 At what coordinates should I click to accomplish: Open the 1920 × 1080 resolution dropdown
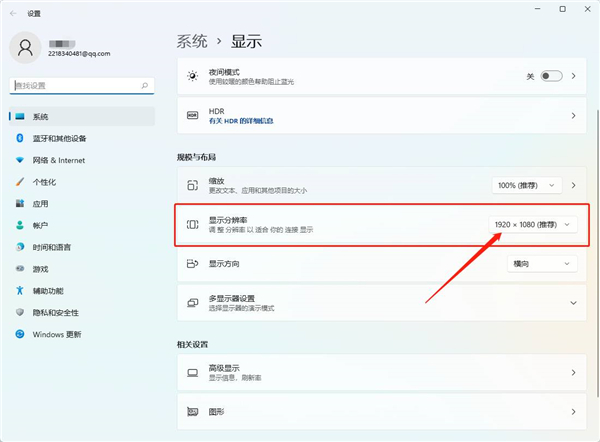coord(534,225)
